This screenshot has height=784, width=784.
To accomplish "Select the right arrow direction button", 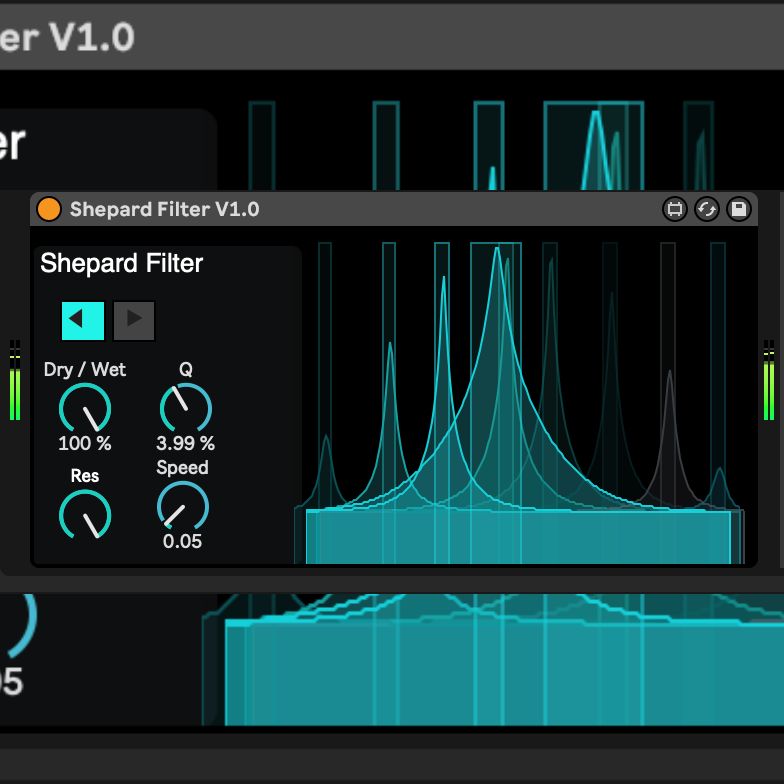I will pyautogui.click(x=134, y=320).
